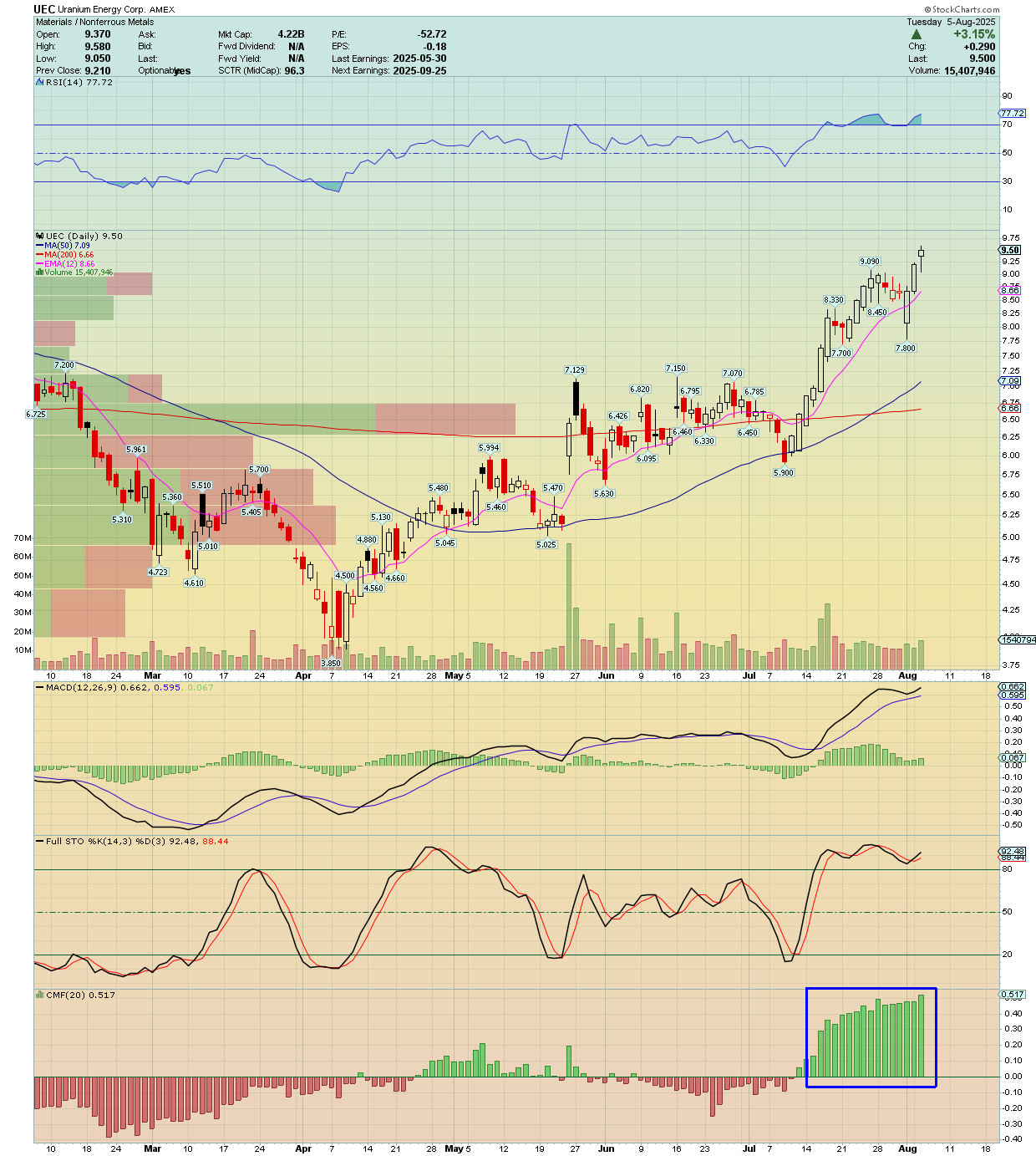Screen dimensions: 1036x1156
Task: Click the volume bars icon in price legend
Action: (x=39, y=272)
